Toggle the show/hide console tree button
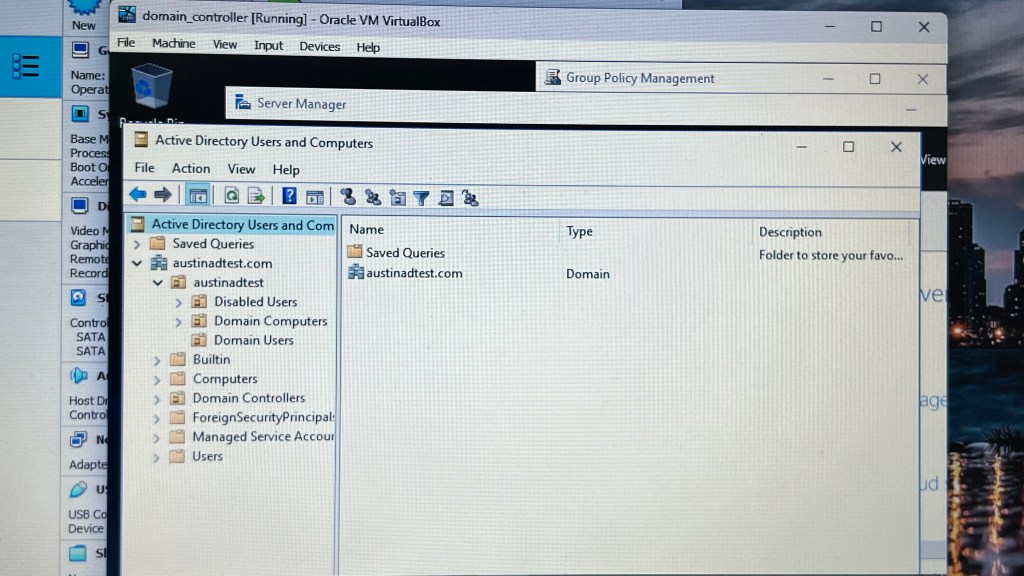Viewport: 1024px width, 576px height. 198,196
